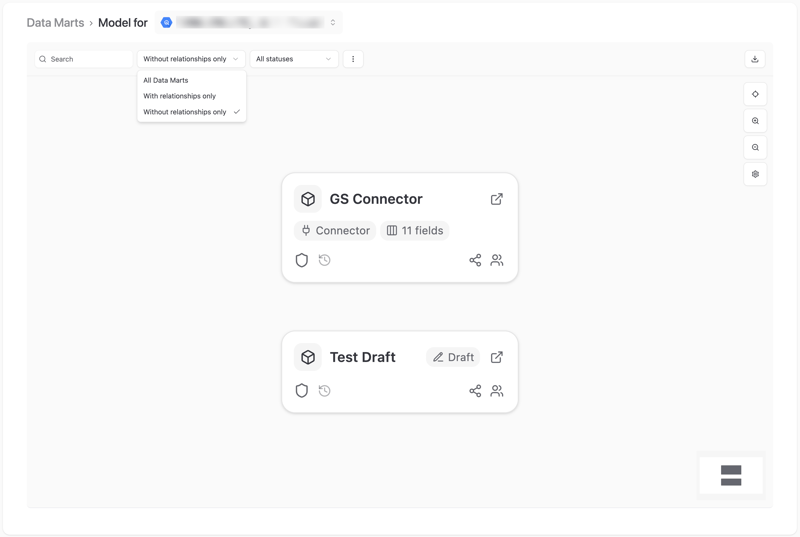
Task: Click the share icon on Test Draft
Action: pos(475,391)
